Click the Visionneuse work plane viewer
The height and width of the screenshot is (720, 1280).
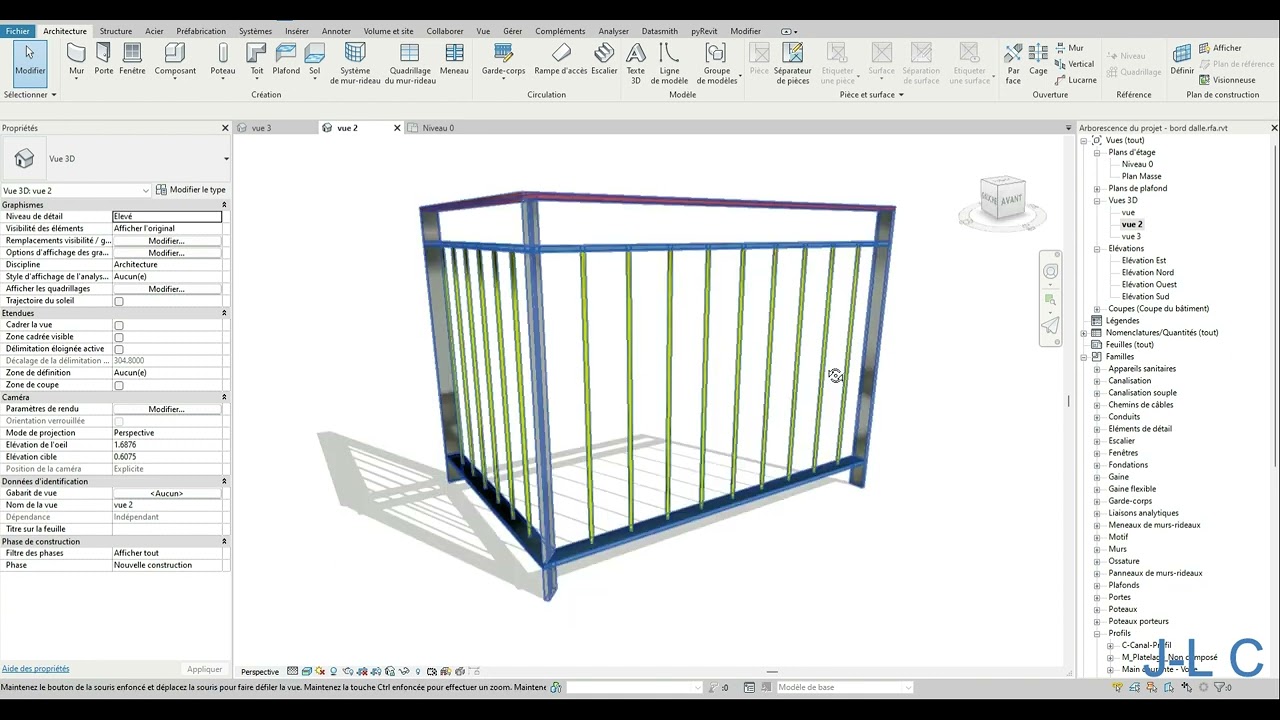pos(1227,80)
